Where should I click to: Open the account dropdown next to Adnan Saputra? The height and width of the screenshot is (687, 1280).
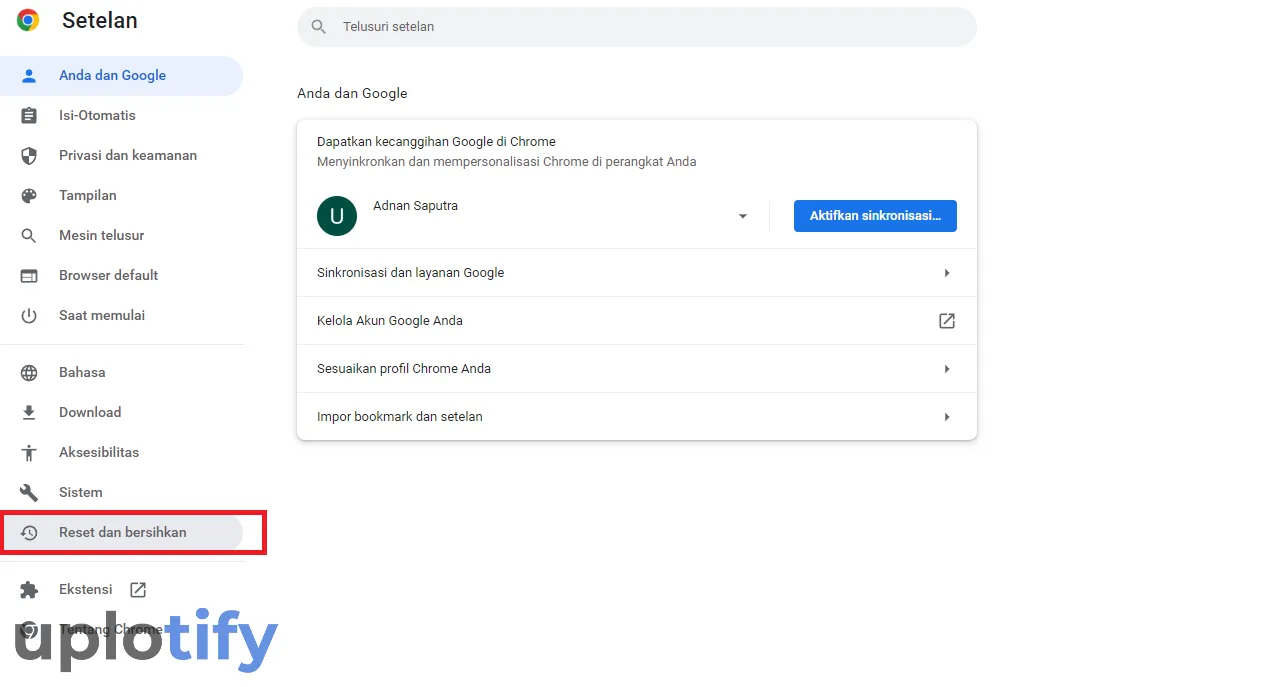pyautogui.click(x=743, y=216)
